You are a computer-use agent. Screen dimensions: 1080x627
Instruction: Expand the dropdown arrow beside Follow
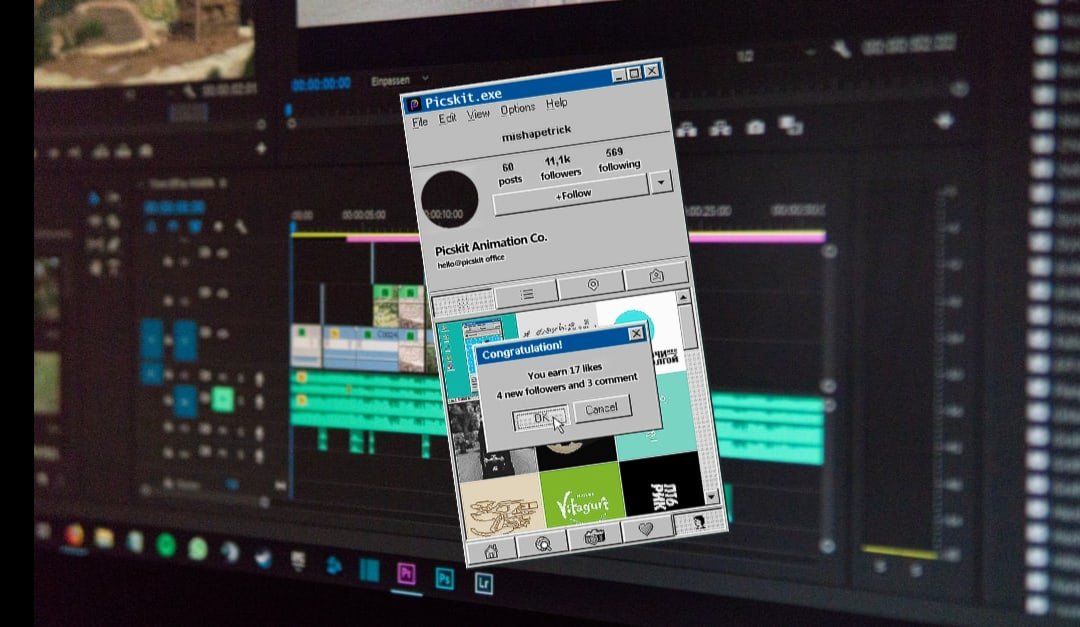pyautogui.click(x=660, y=182)
